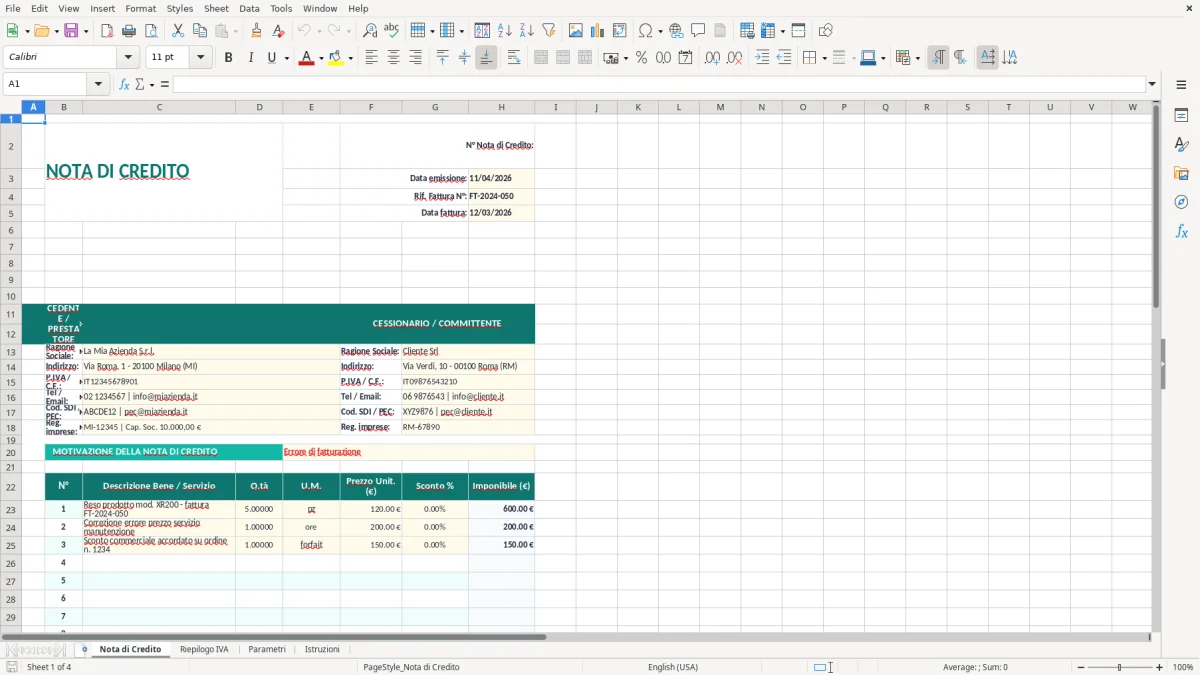Screen dimensions: 1200x675
Task: Click the yellow Highlighting Color swatch
Action: coord(335,58)
